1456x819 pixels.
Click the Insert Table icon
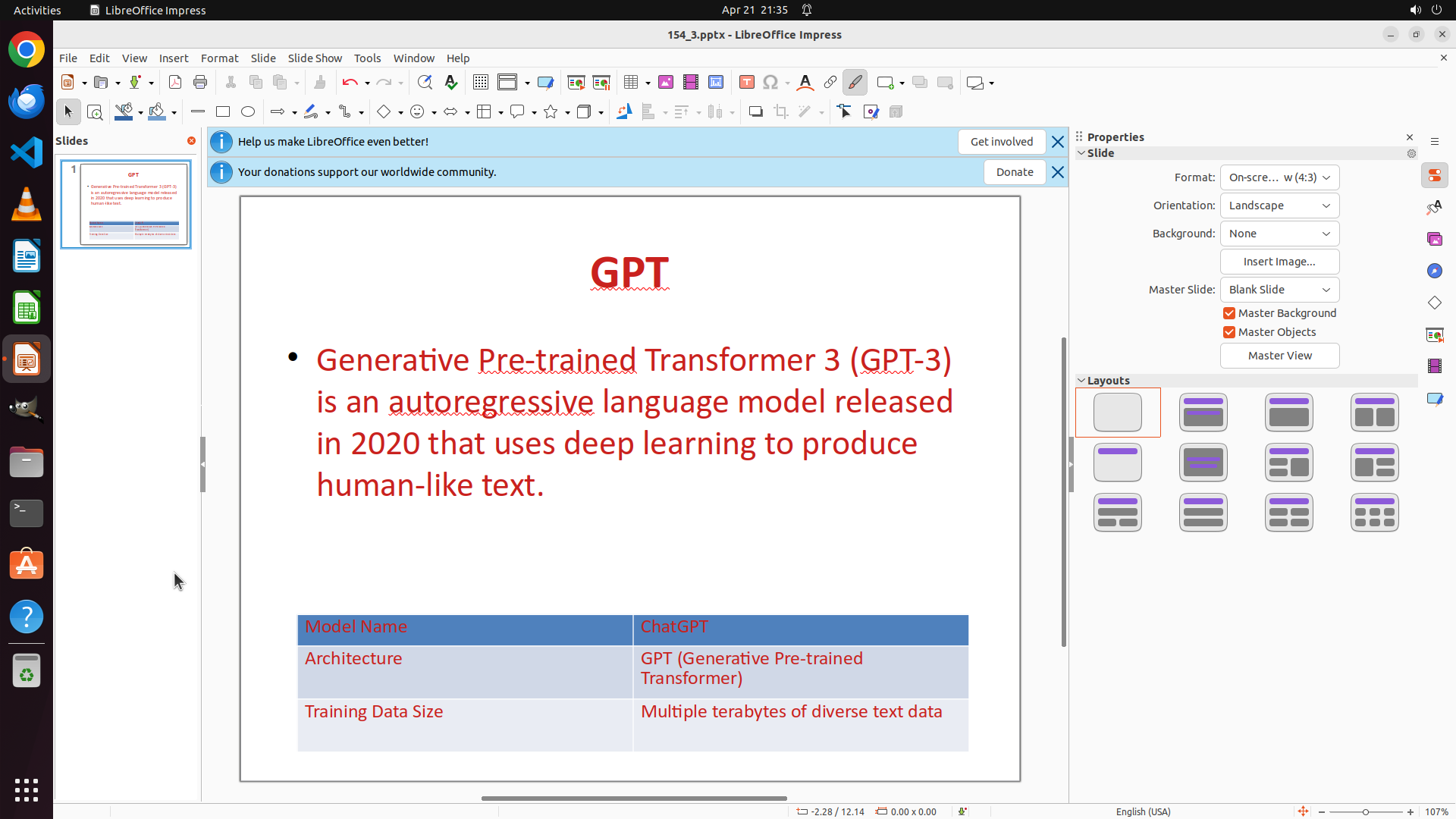tap(630, 83)
